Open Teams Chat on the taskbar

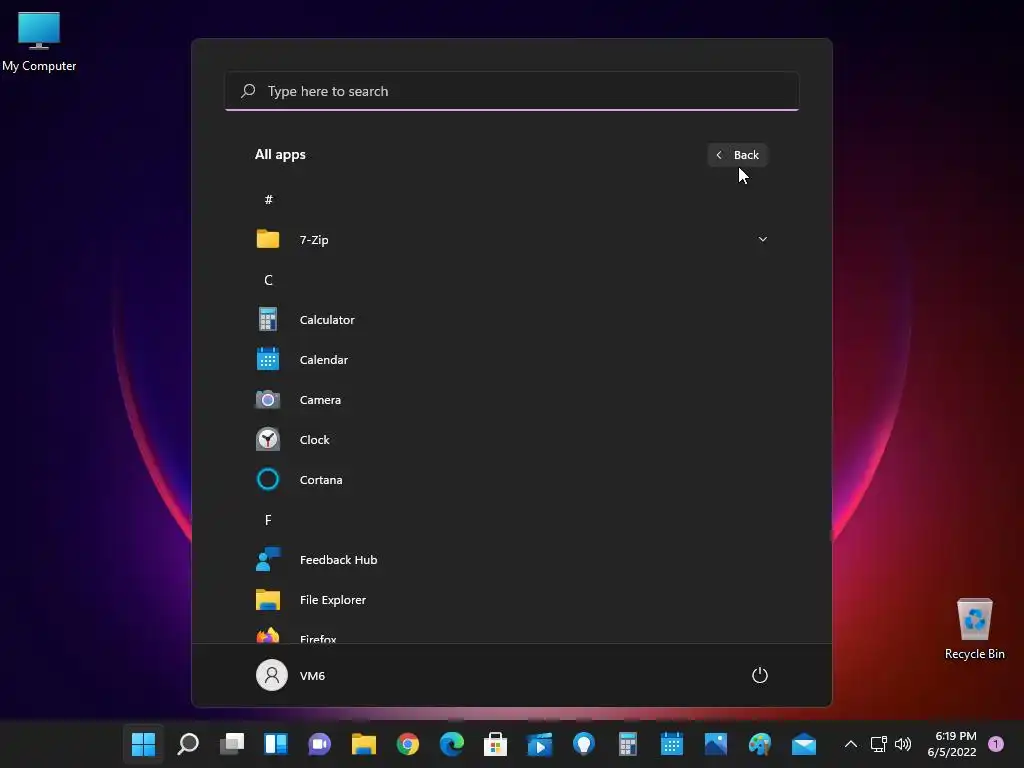point(319,743)
